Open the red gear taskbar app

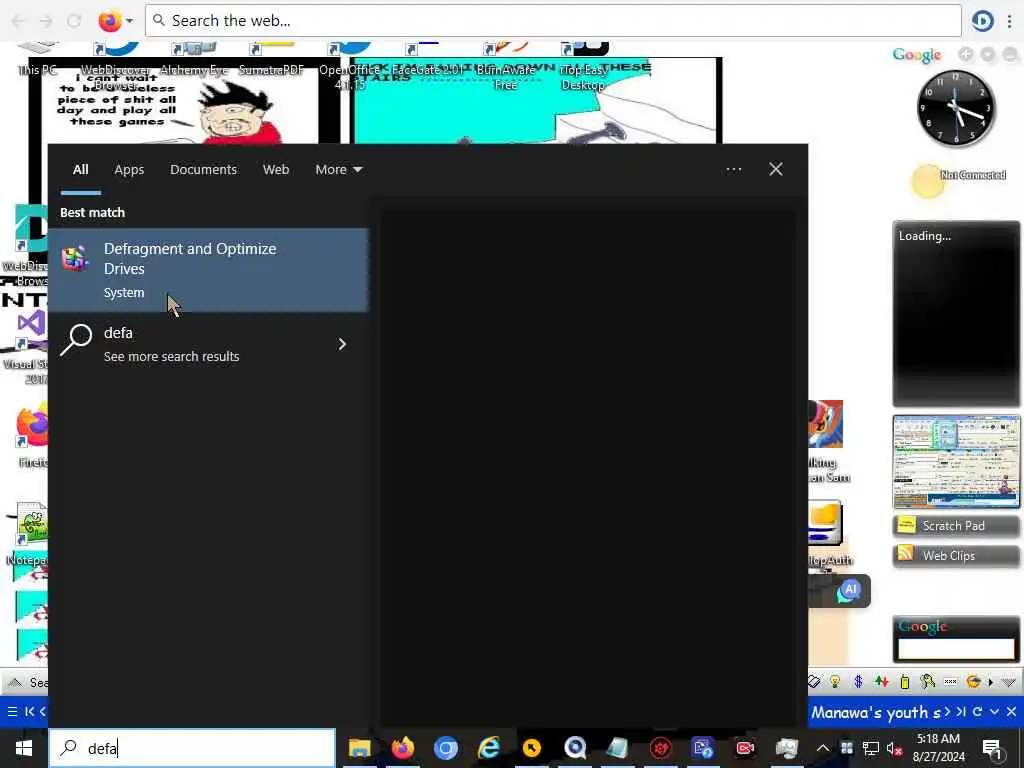(660, 748)
